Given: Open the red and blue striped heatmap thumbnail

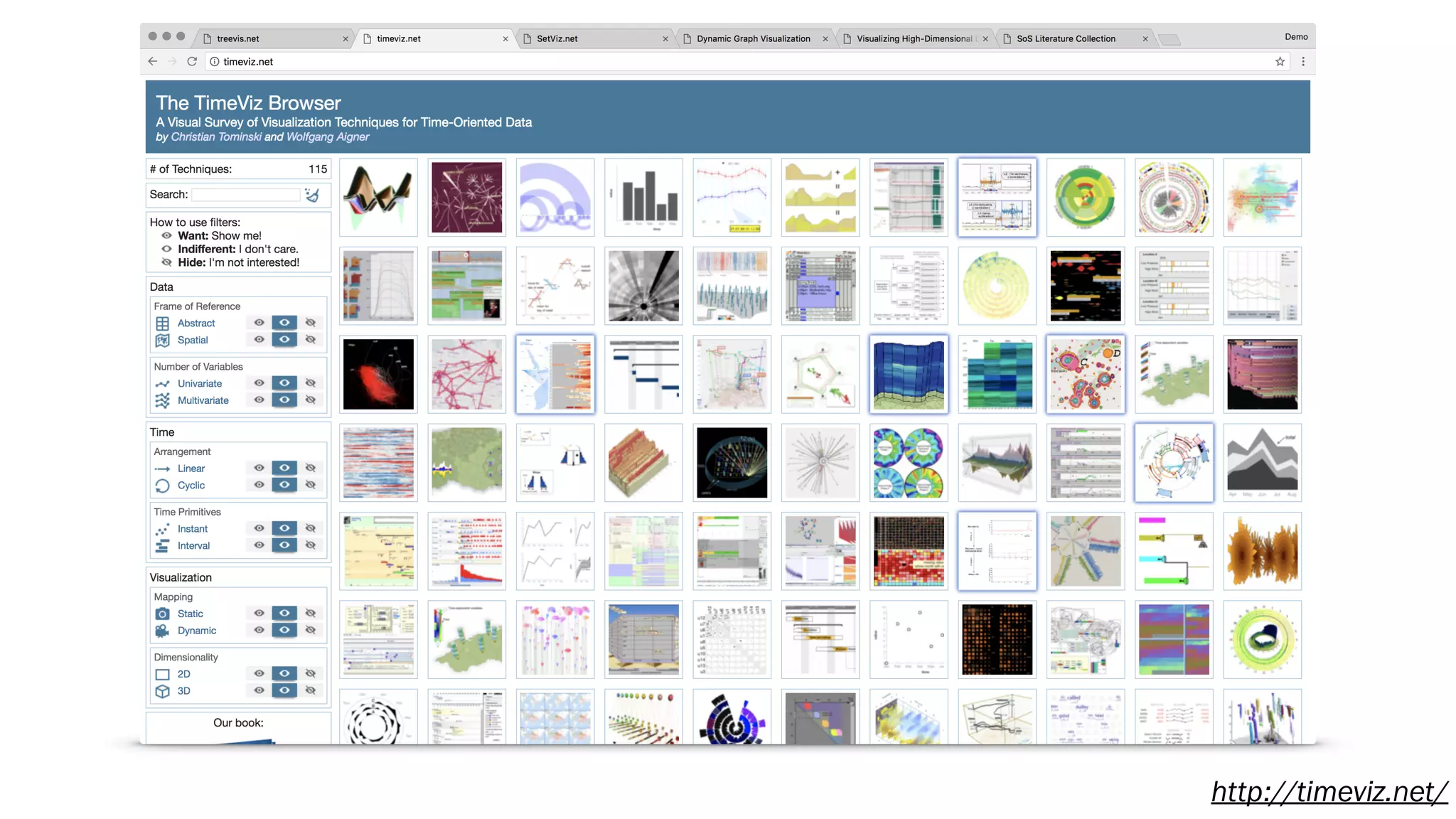Looking at the screenshot, I should point(378,463).
